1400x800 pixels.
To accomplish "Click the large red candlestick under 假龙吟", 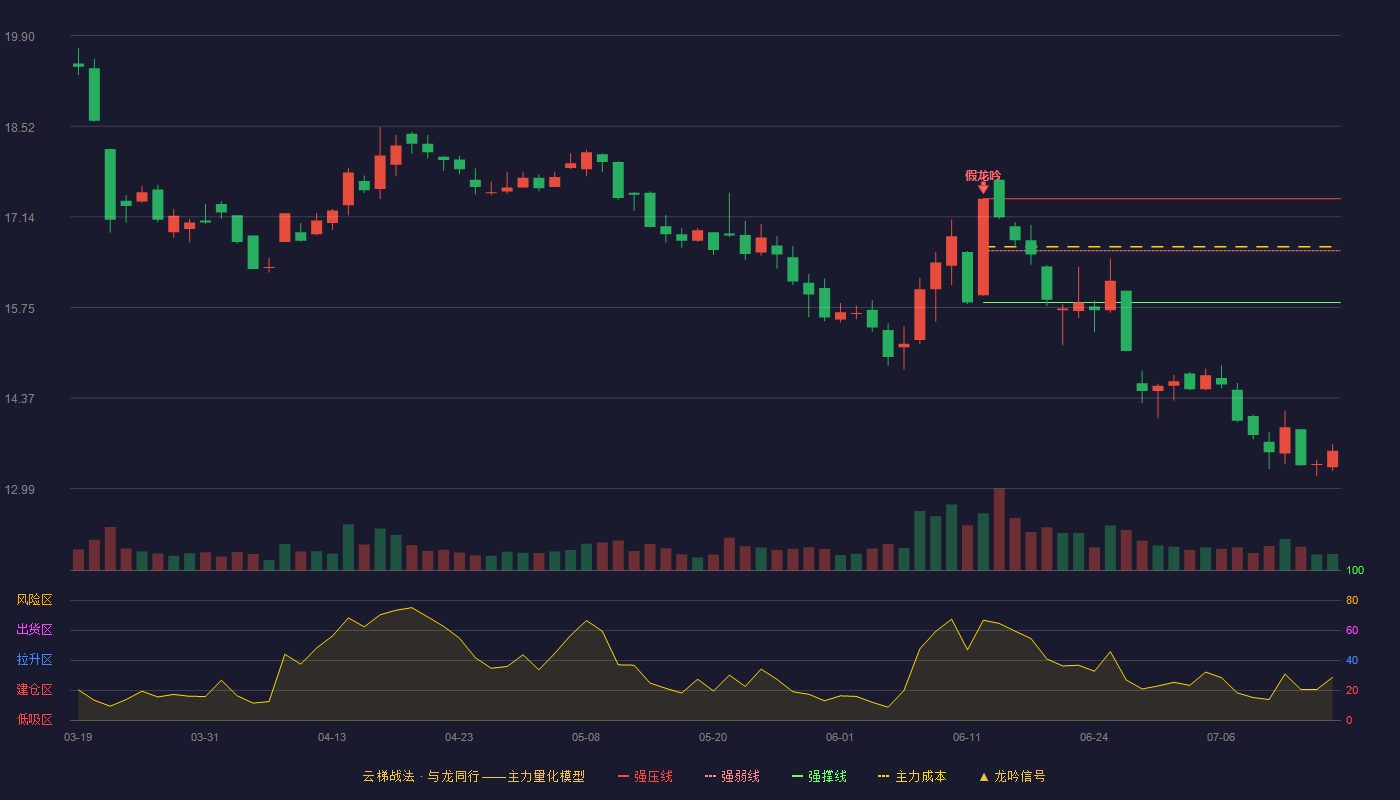I will point(983,247).
